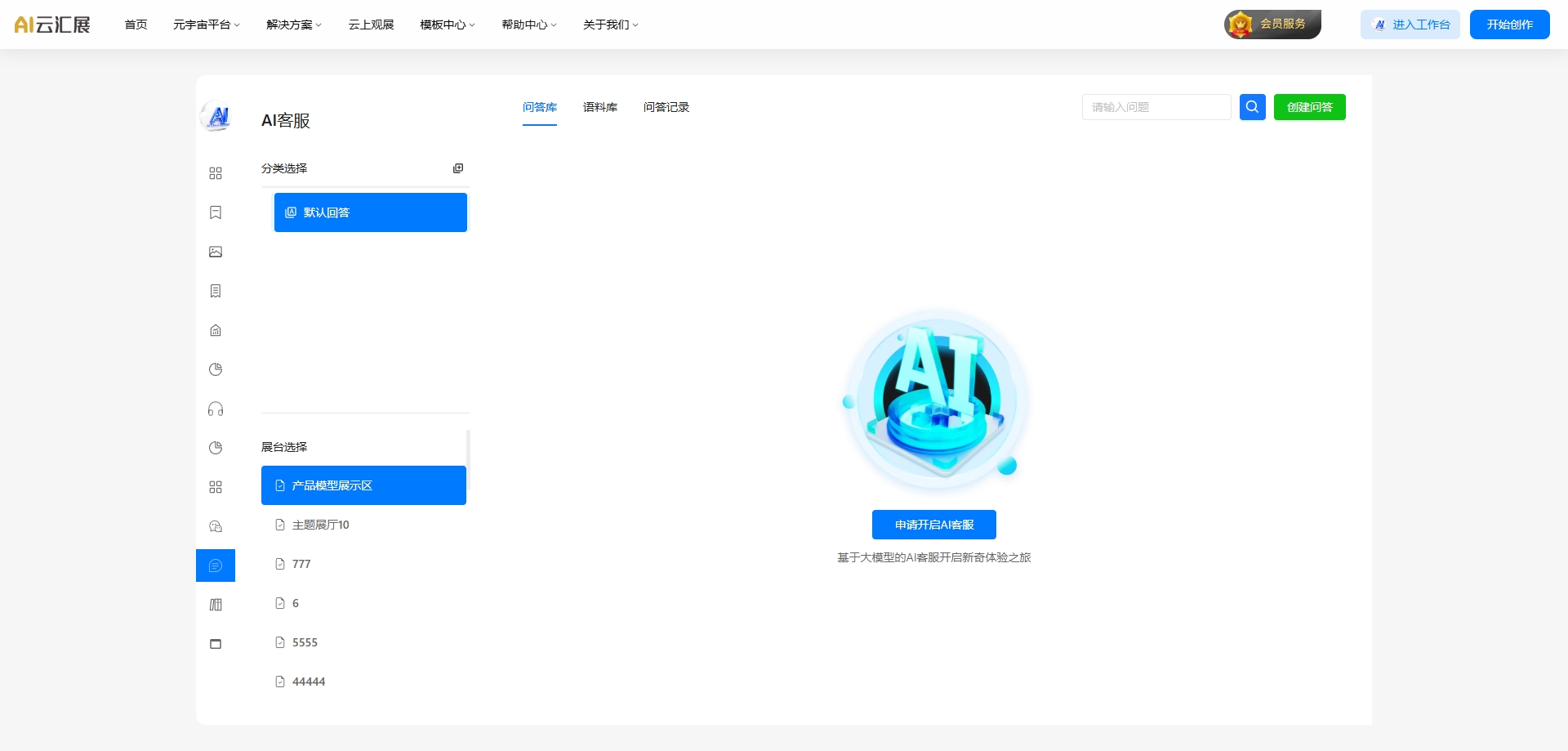The width and height of the screenshot is (1568, 751).
Task: Expand the 解决方案 navigation dropdown
Action: tap(294, 25)
